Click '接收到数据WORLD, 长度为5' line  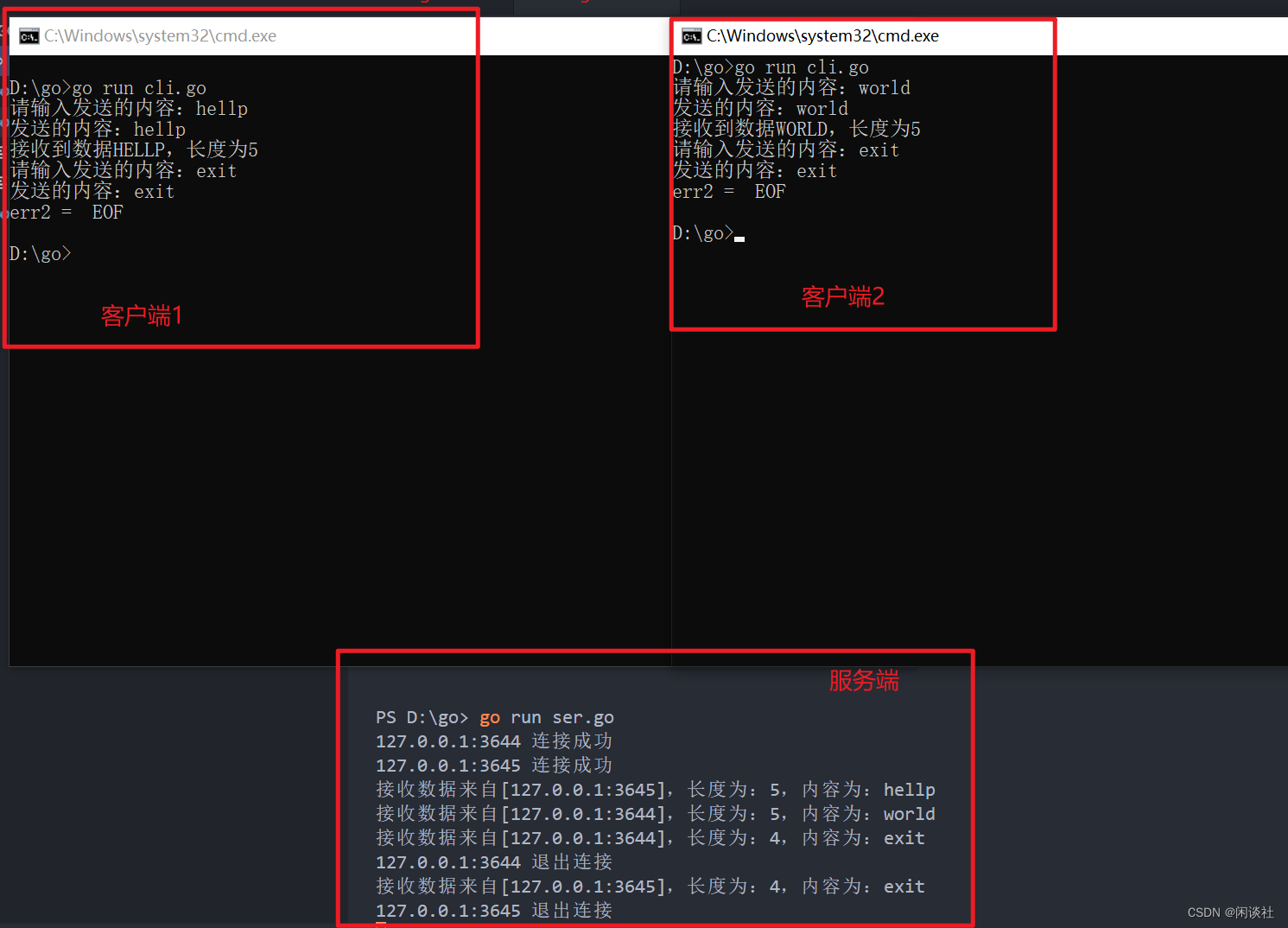(x=797, y=130)
